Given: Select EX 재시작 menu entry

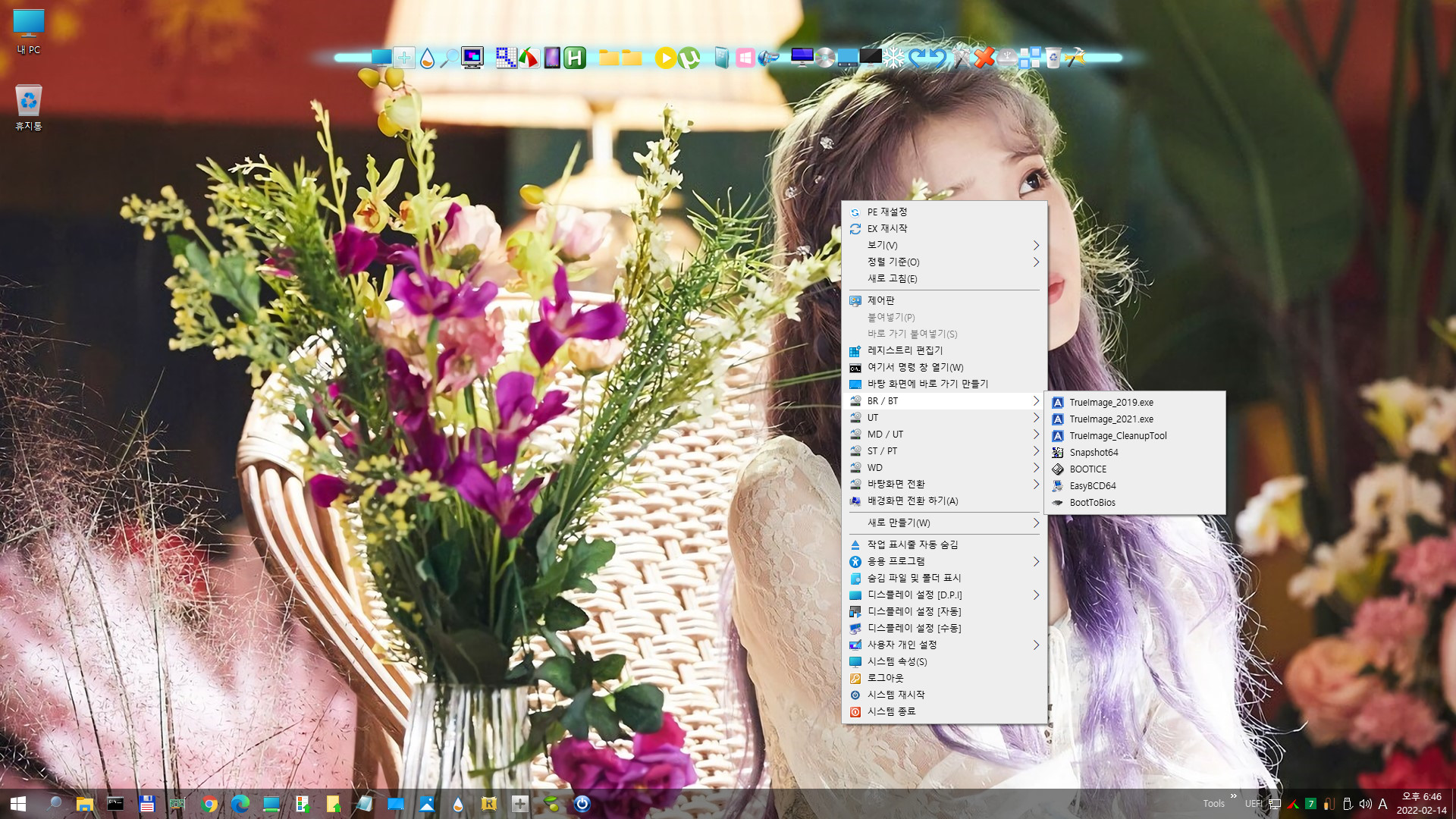Looking at the screenshot, I should click(944, 228).
